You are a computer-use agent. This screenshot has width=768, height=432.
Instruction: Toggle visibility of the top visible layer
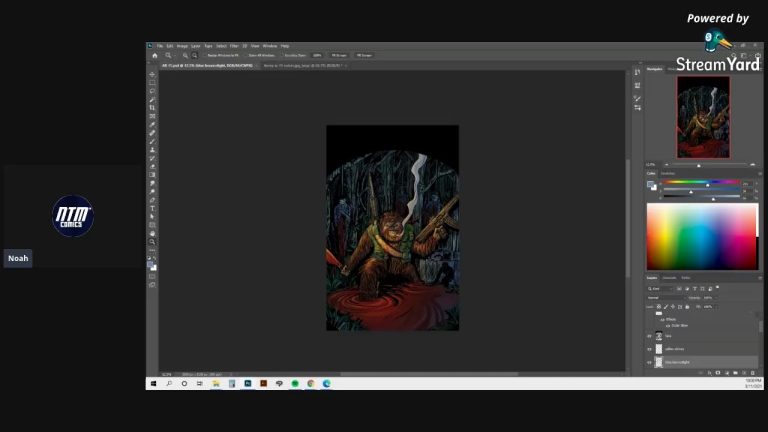649,336
